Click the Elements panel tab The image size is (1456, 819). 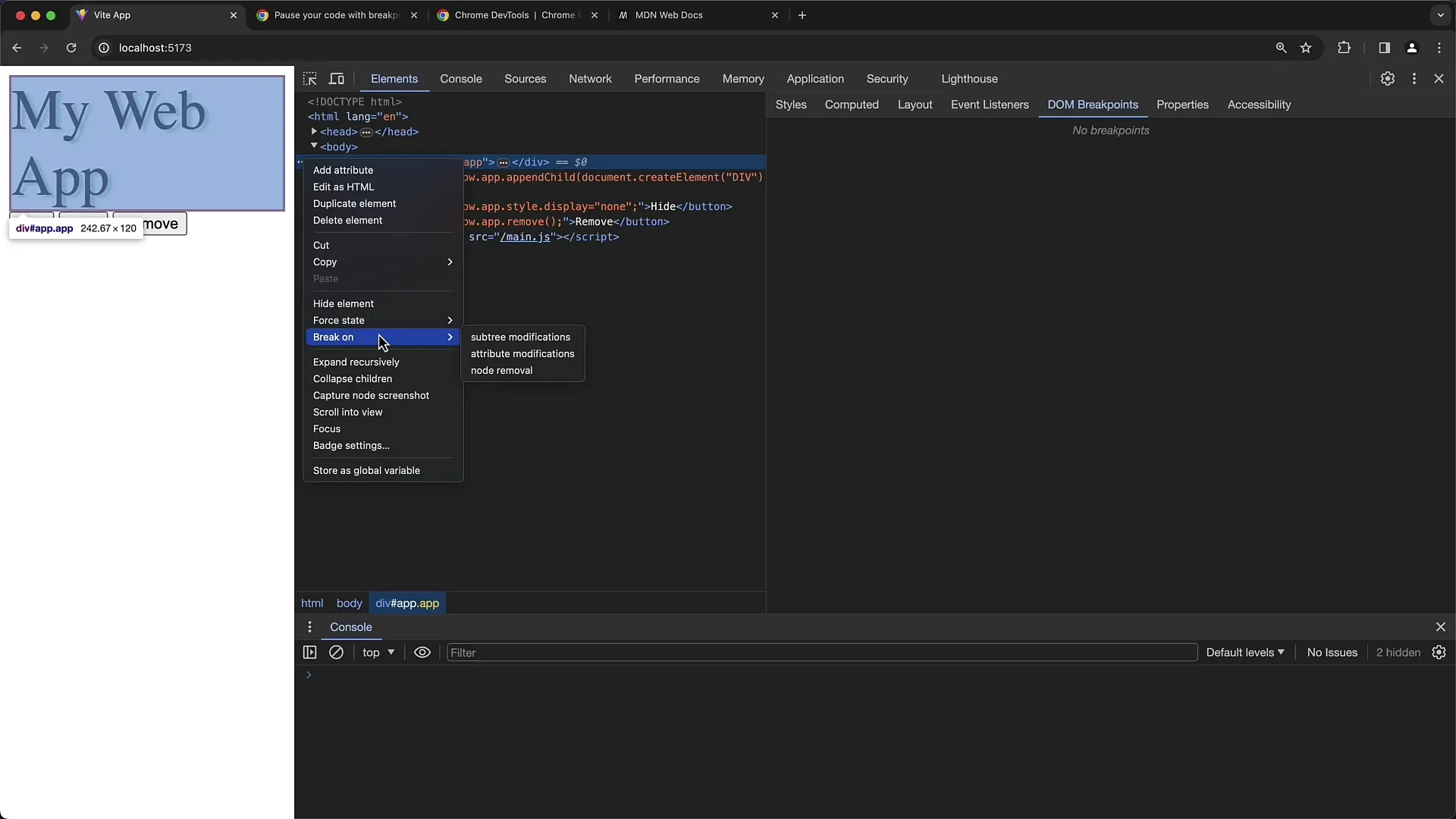click(393, 78)
